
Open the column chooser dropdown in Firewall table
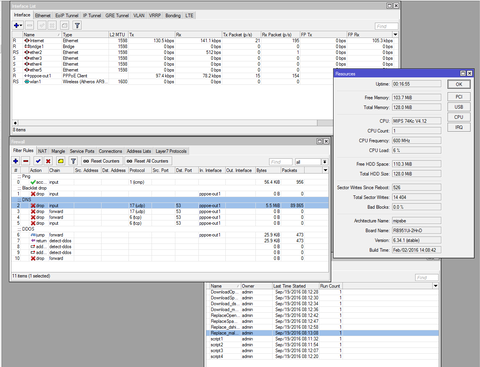pos(325,170)
